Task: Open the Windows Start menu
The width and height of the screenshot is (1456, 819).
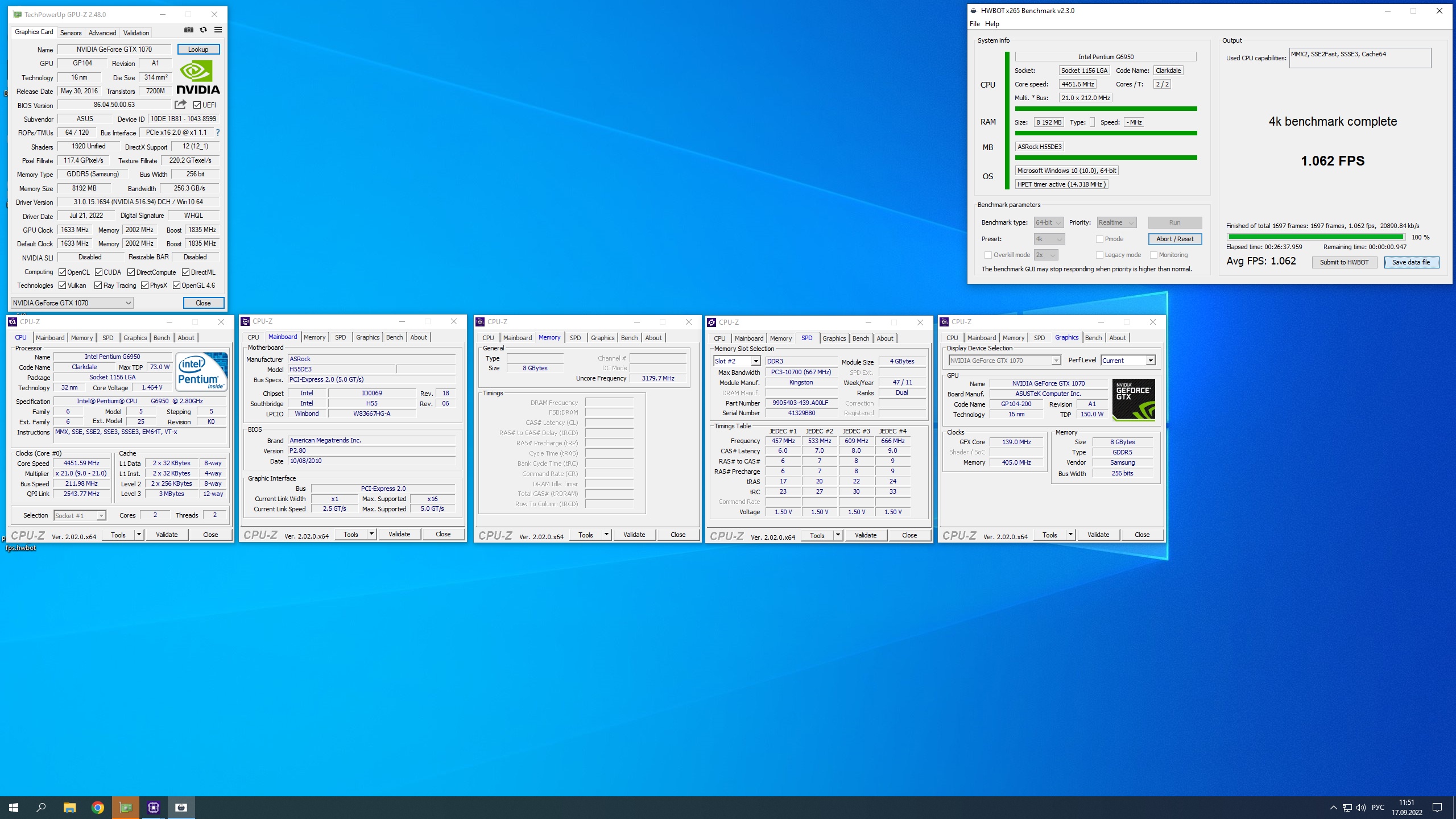Action: point(14,808)
